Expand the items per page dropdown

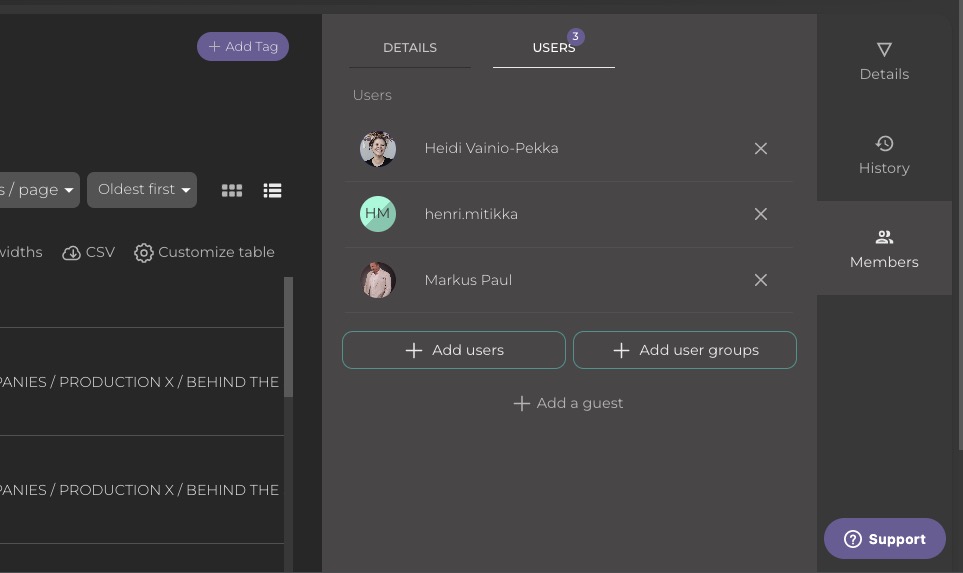(39, 190)
